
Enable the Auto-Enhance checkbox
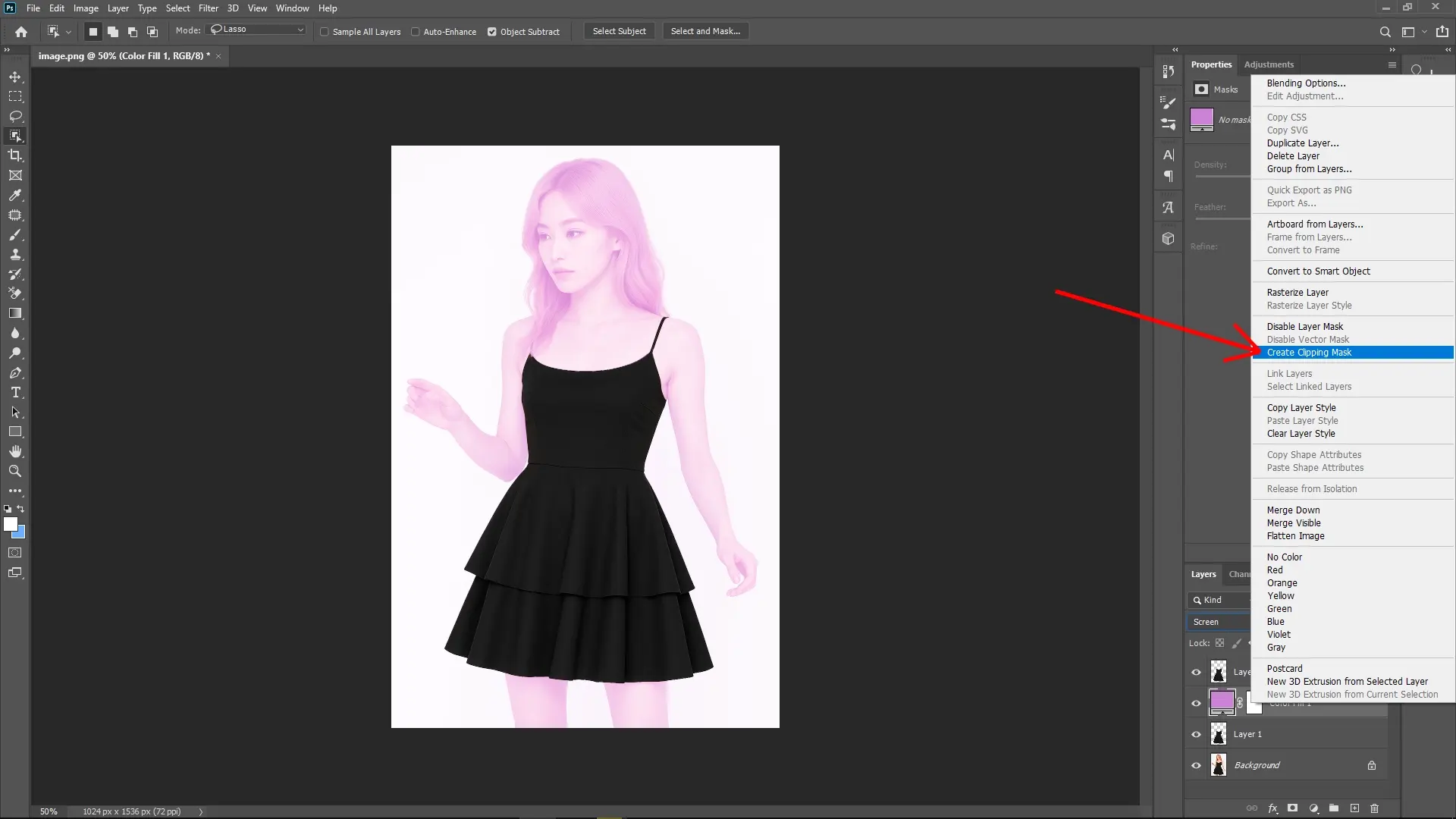point(416,32)
